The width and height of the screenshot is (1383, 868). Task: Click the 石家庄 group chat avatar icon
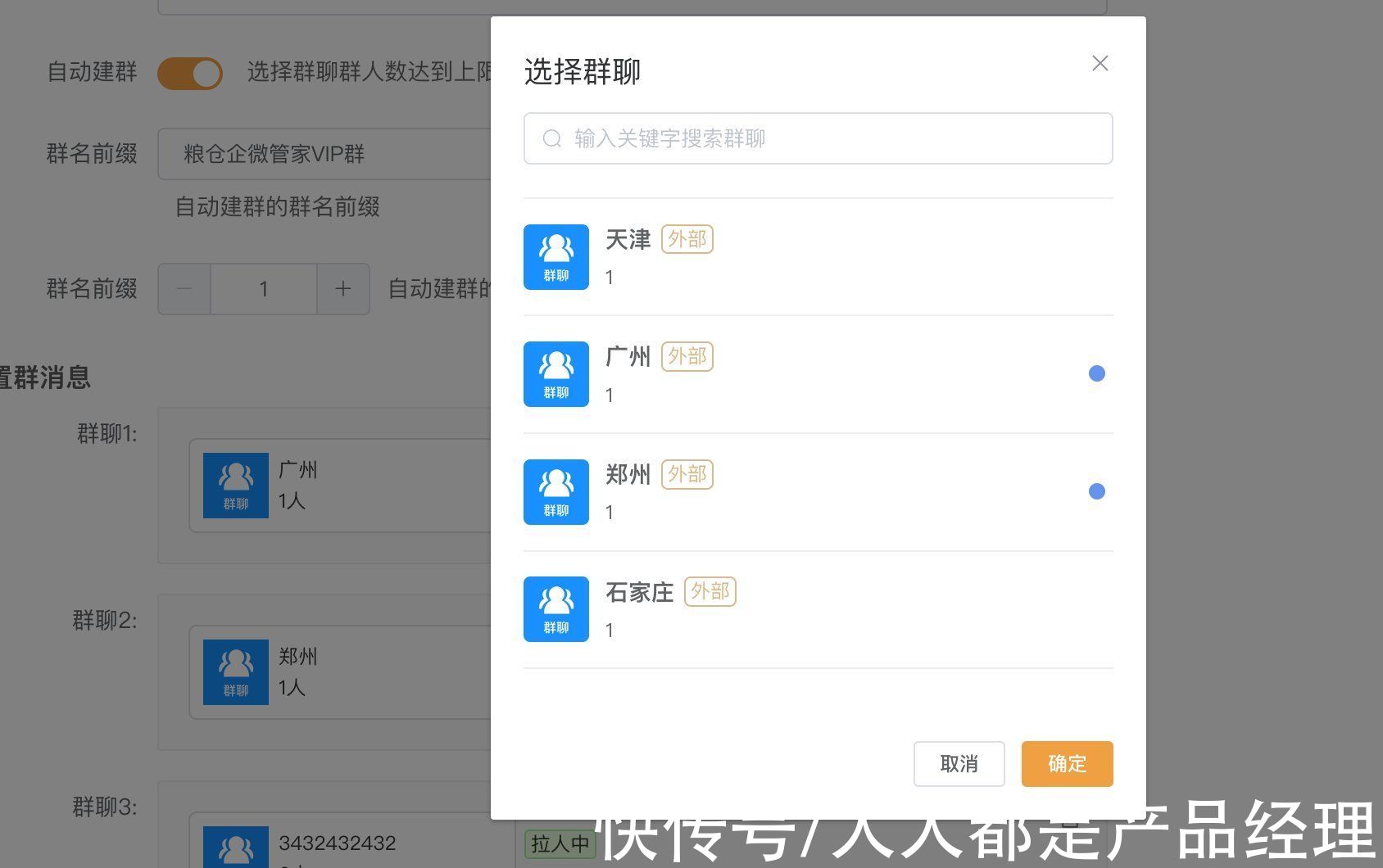pyautogui.click(x=556, y=609)
